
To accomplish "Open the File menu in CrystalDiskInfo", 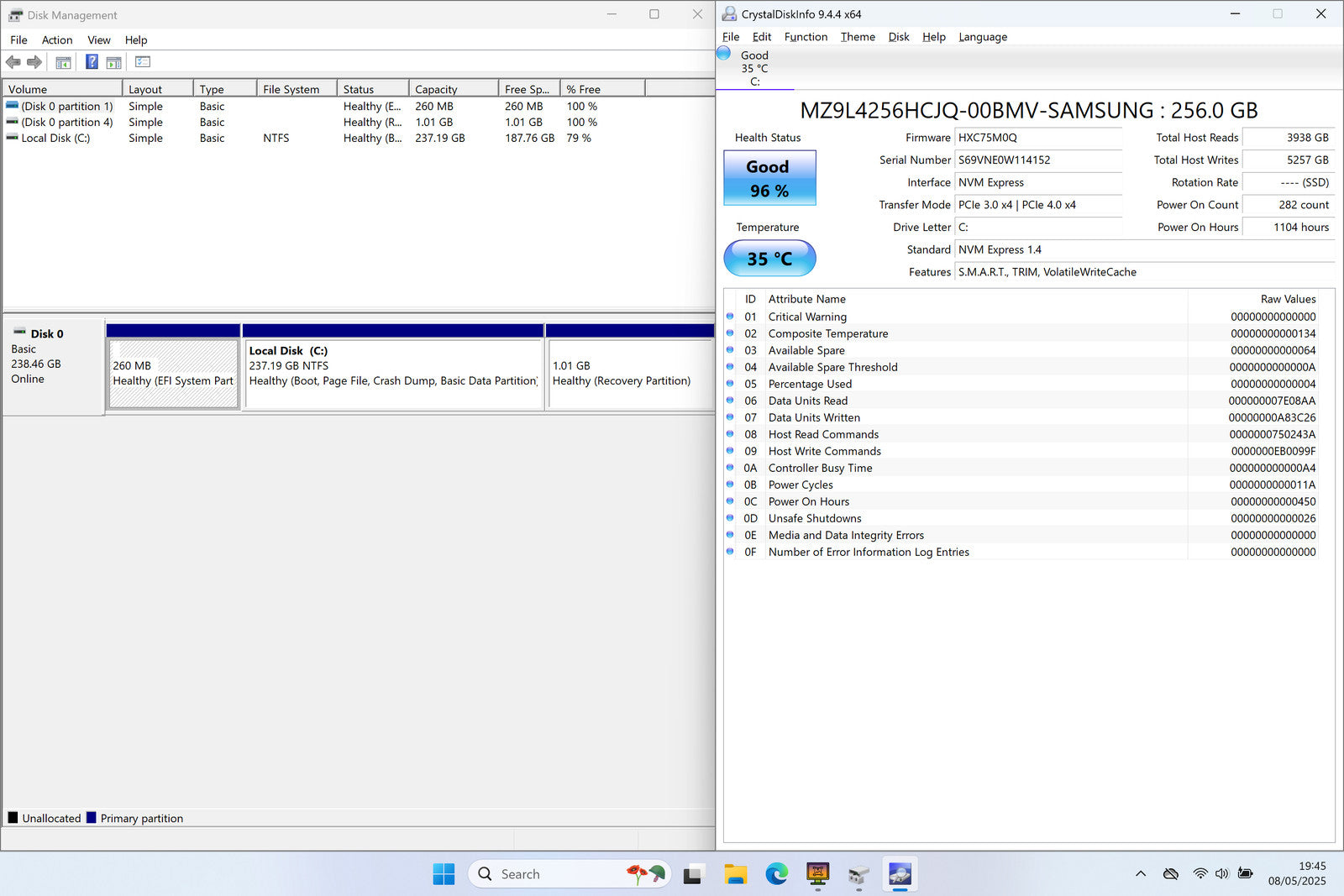I will pyautogui.click(x=731, y=37).
